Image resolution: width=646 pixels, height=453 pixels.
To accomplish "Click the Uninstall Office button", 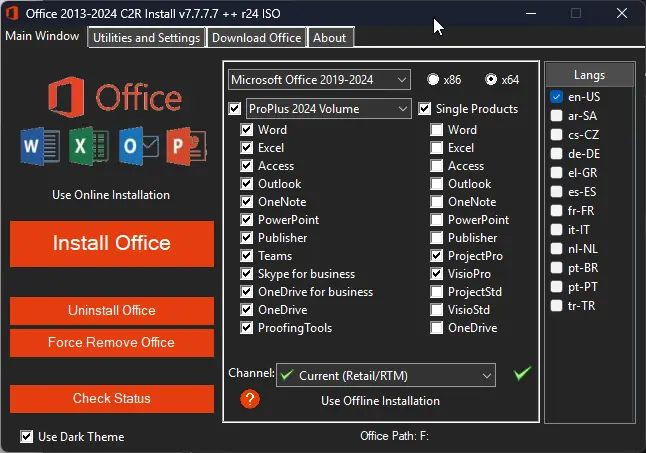I will click(112, 311).
